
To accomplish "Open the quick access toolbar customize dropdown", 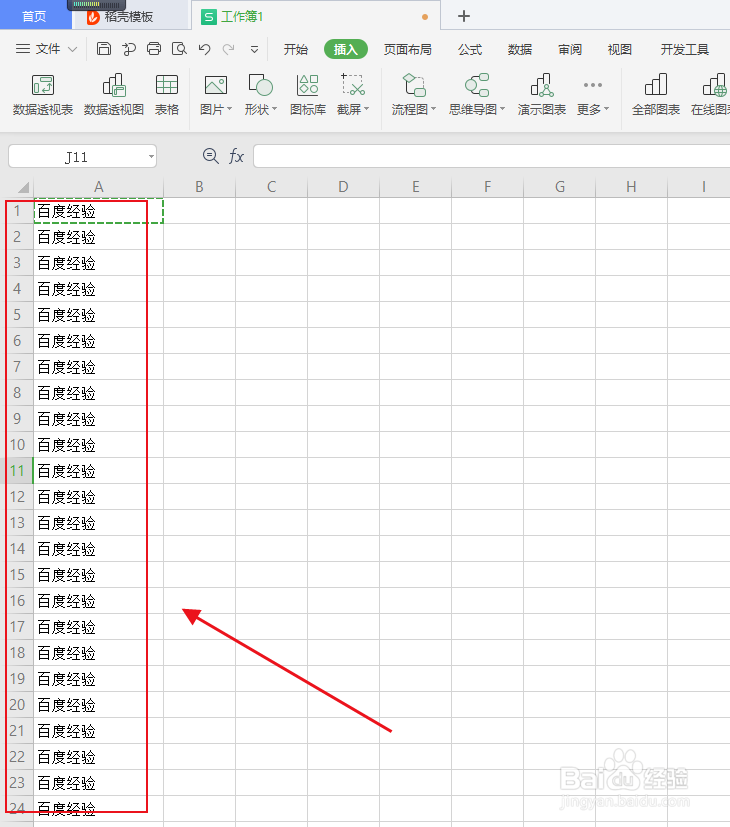I will [254, 50].
